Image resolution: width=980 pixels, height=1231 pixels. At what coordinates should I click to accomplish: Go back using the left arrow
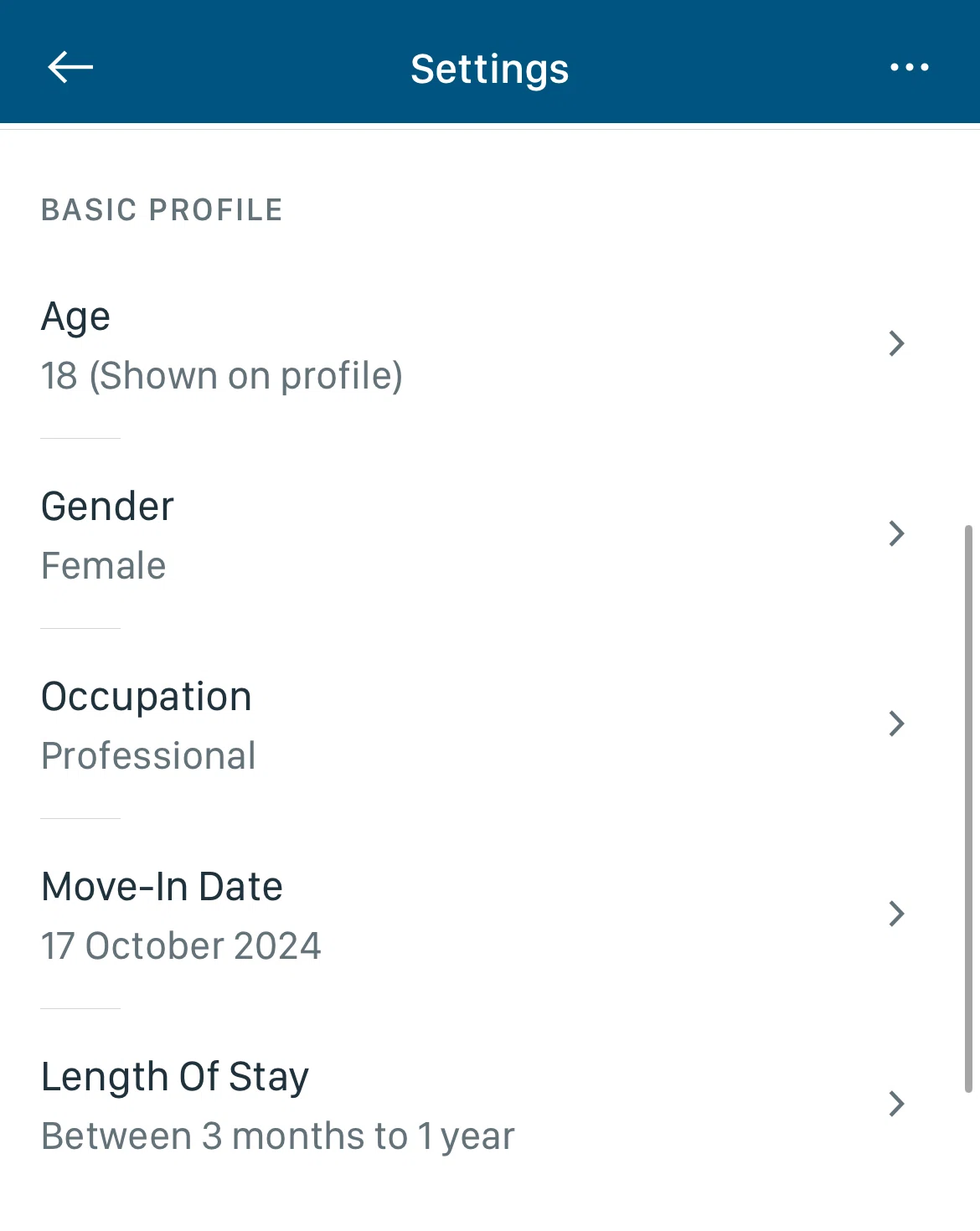point(70,67)
